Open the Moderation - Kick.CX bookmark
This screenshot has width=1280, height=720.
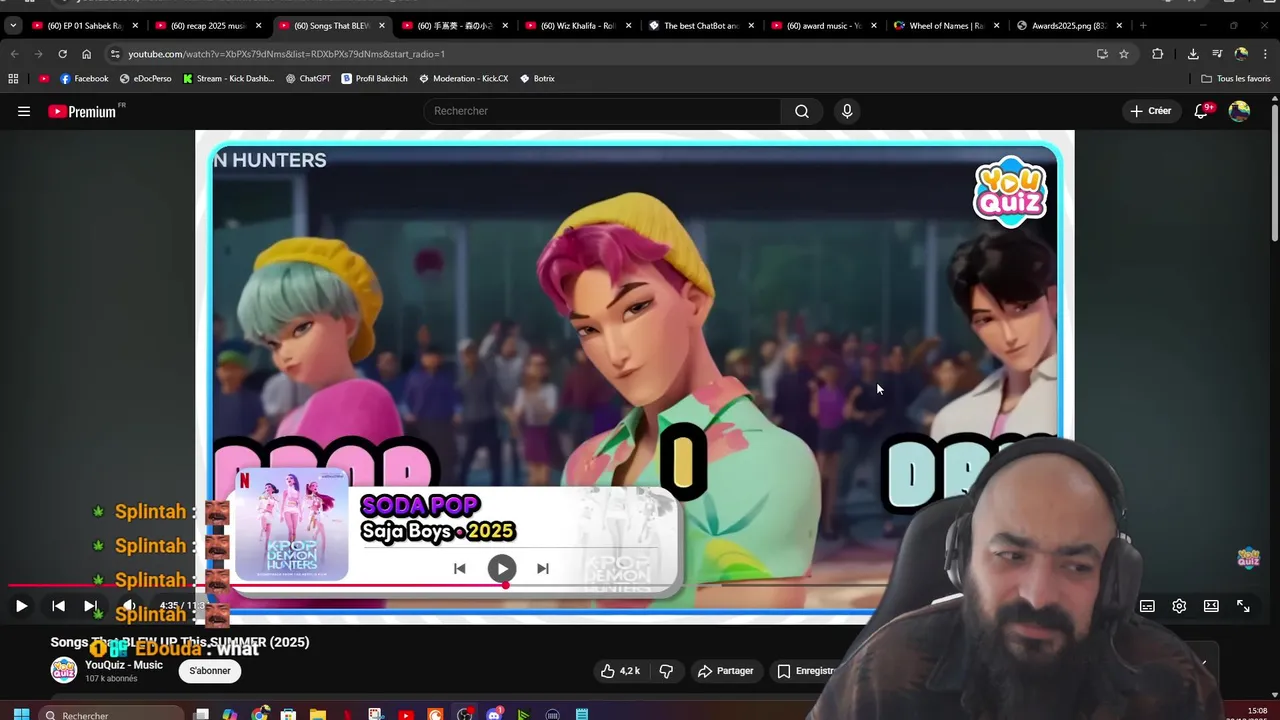[464, 78]
